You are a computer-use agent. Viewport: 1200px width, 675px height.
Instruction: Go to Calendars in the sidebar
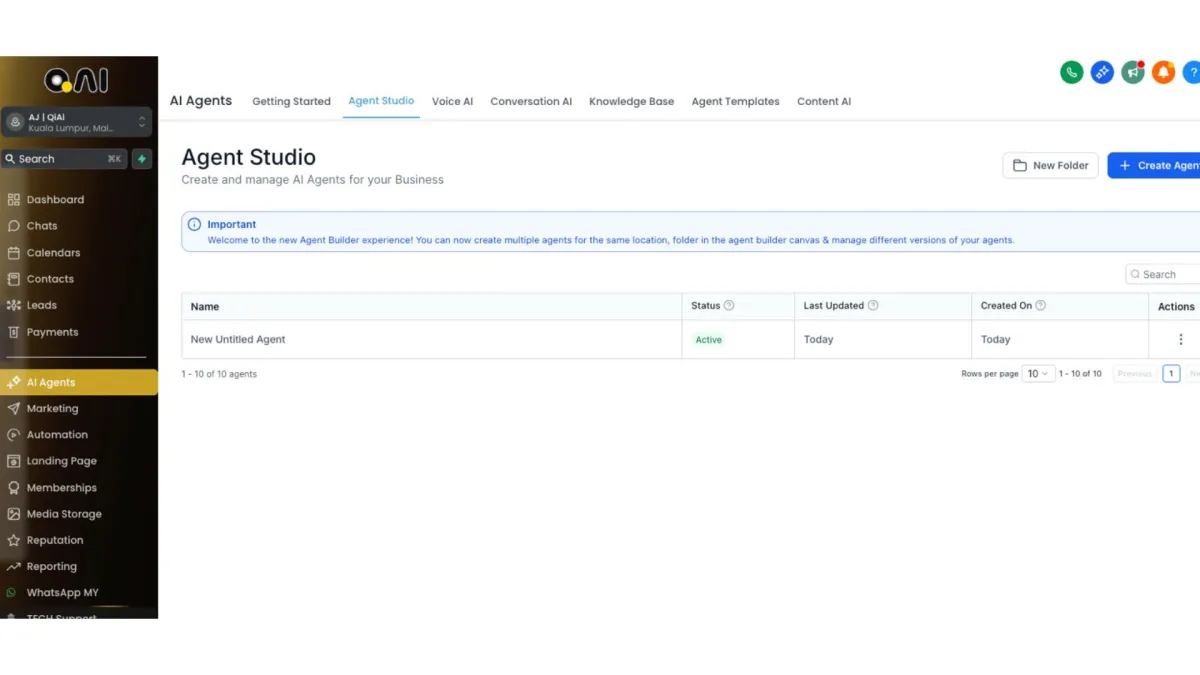53,253
